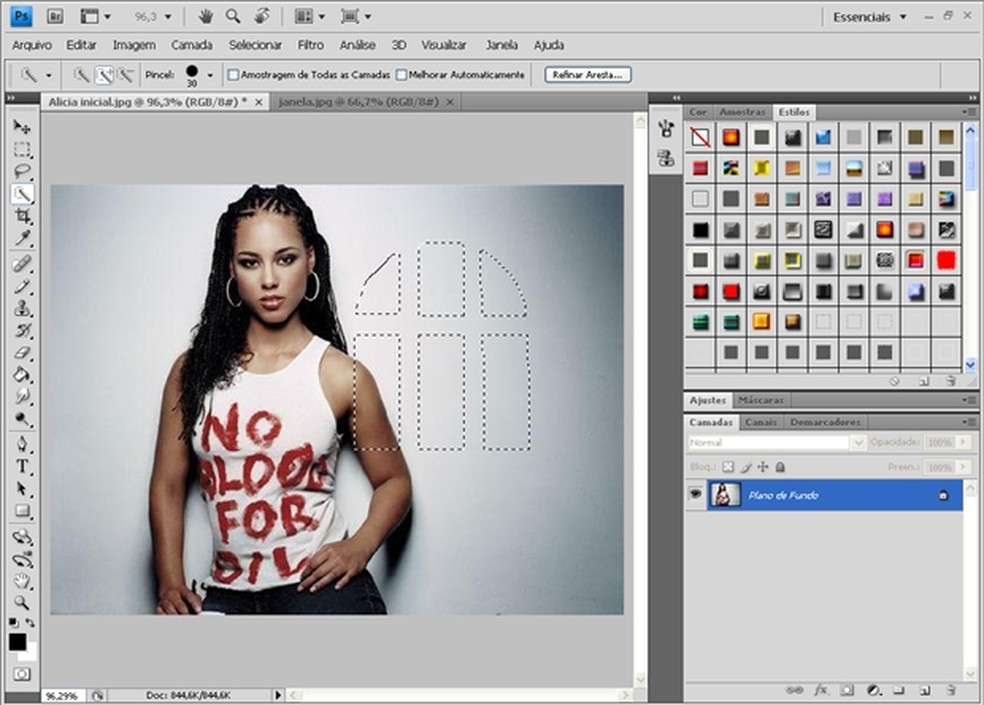Screen dimensions: 984x705
Task: Open the Camada menu
Action: coord(191,45)
